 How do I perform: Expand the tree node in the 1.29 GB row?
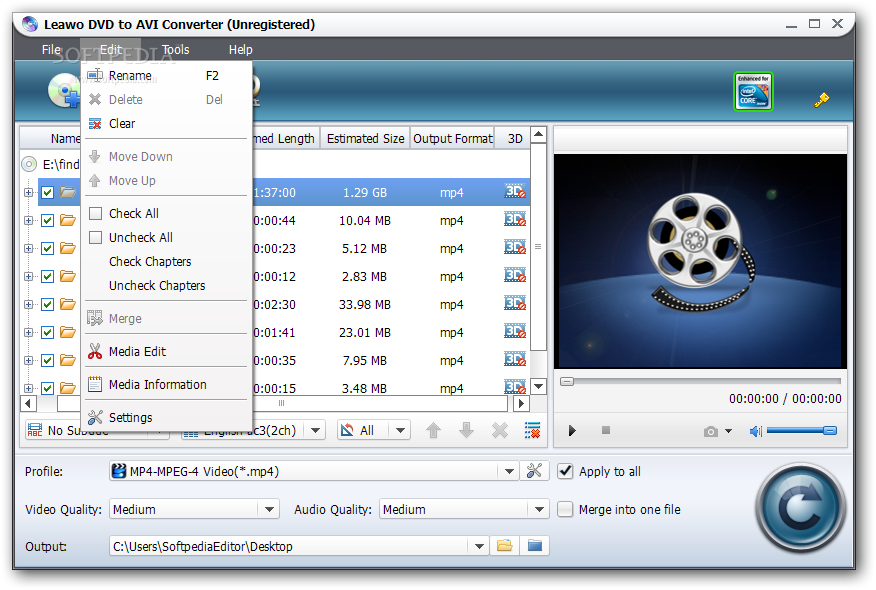(28, 192)
